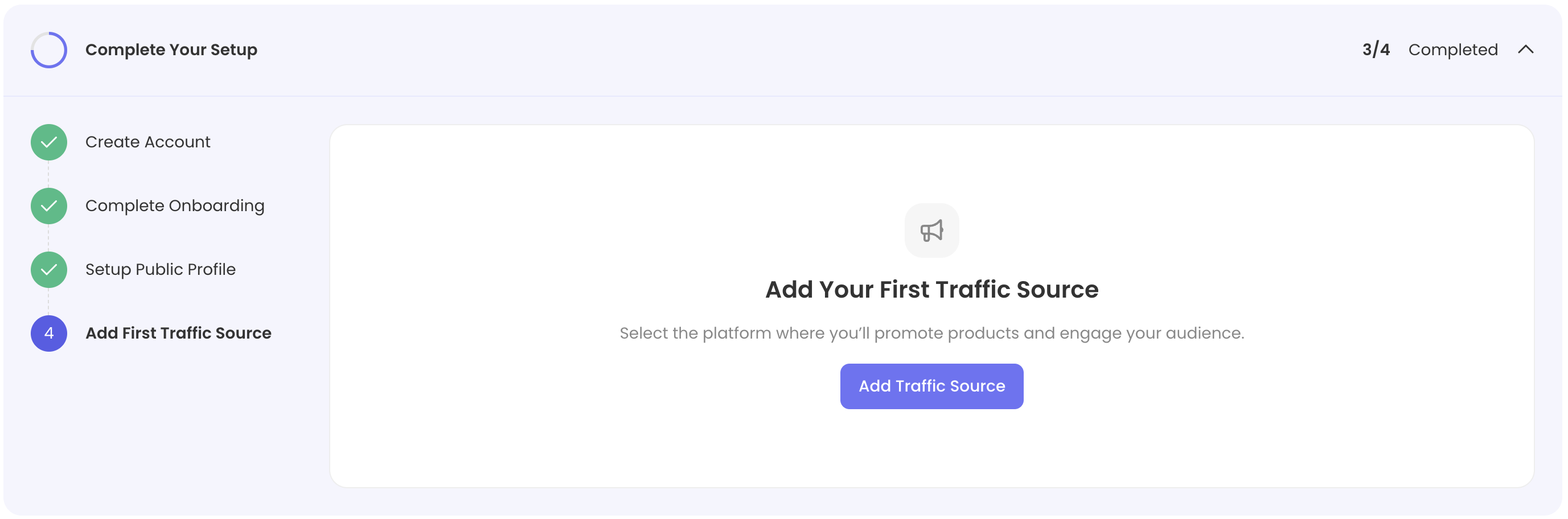Click the green checkmark beside Complete Onboarding

click(x=49, y=206)
